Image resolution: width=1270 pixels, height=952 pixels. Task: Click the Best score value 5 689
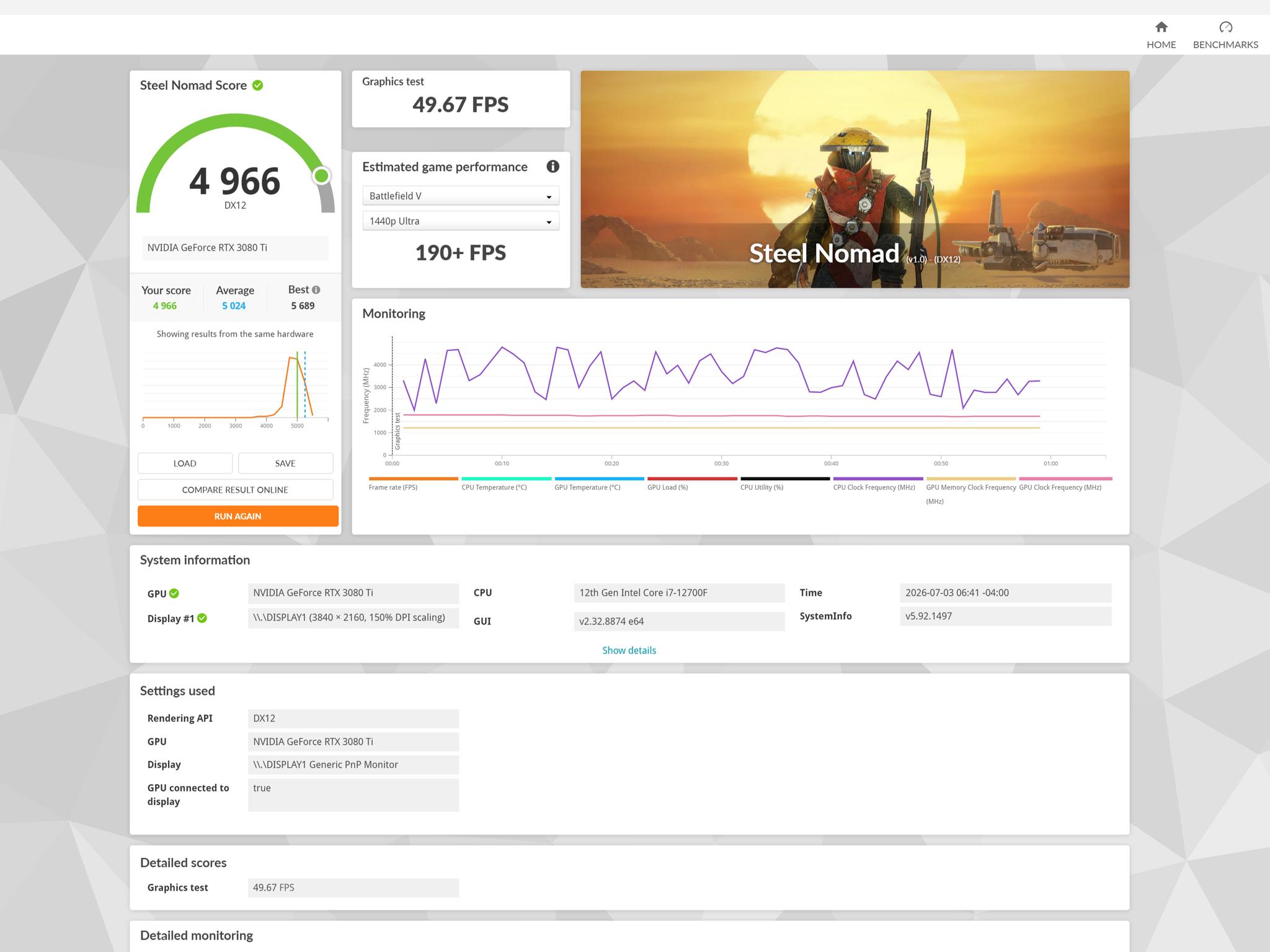coord(303,306)
